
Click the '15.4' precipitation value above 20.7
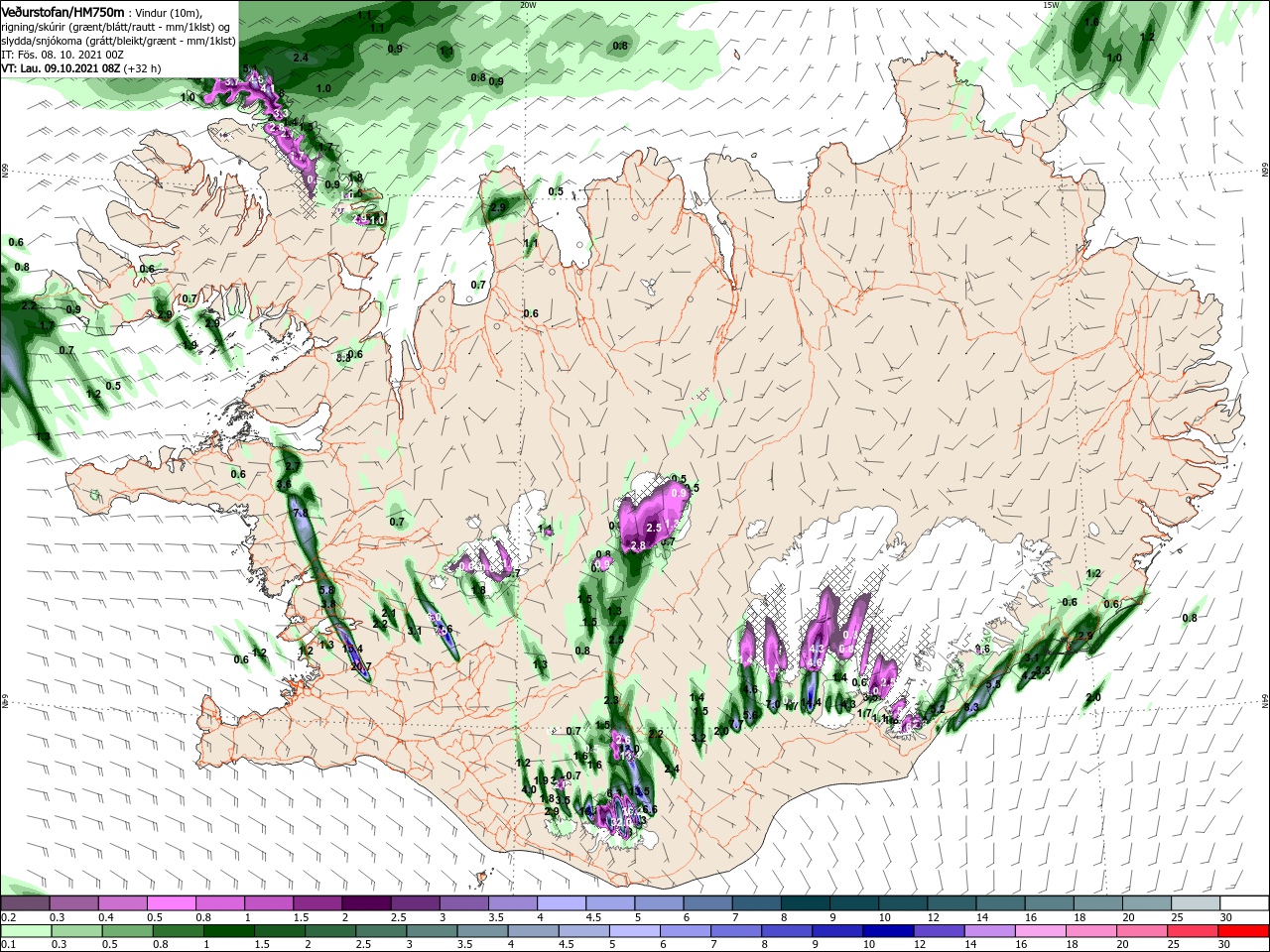click(352, 649)
